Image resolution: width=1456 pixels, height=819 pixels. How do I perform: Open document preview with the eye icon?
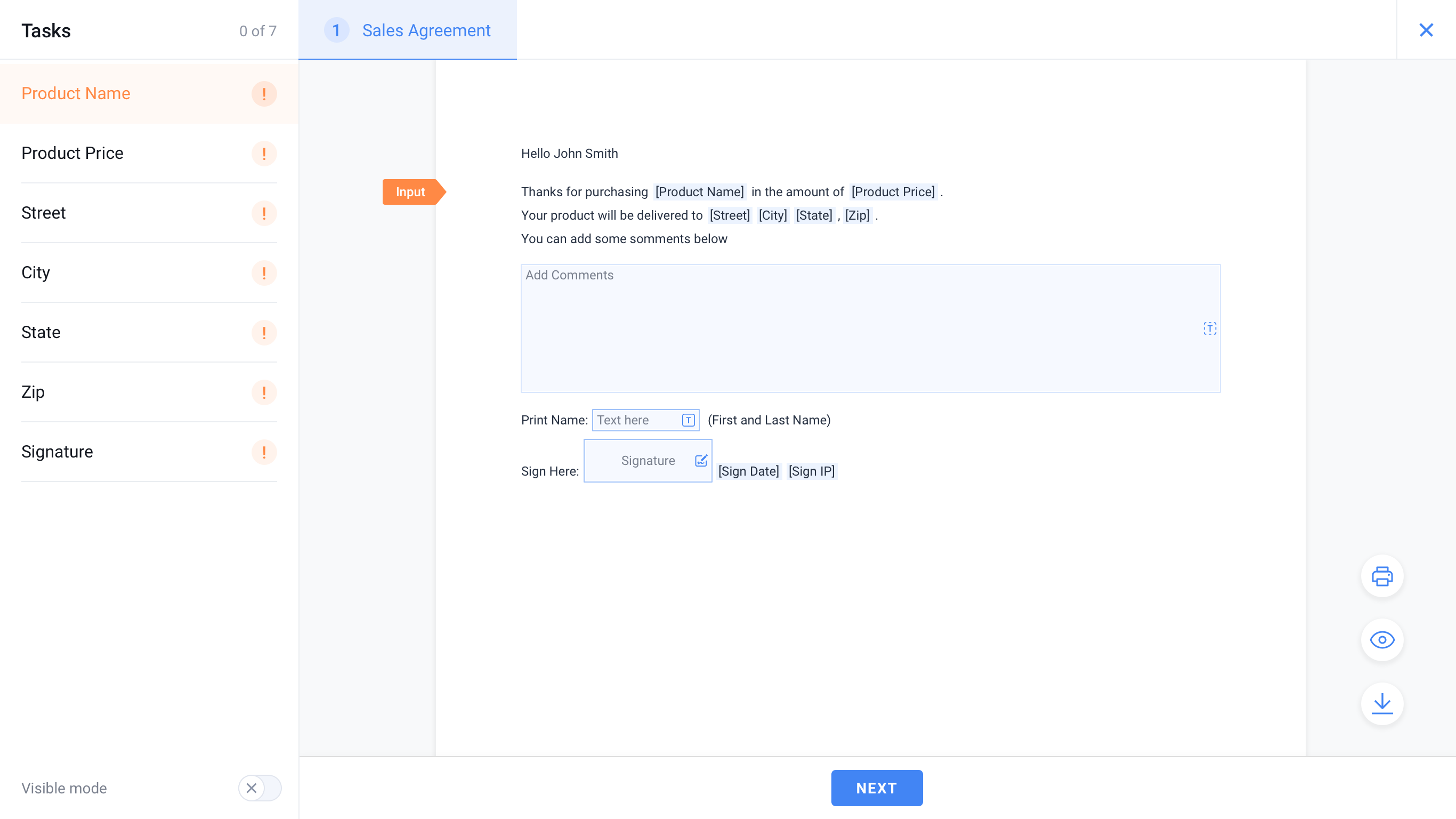click(1382, 640)
